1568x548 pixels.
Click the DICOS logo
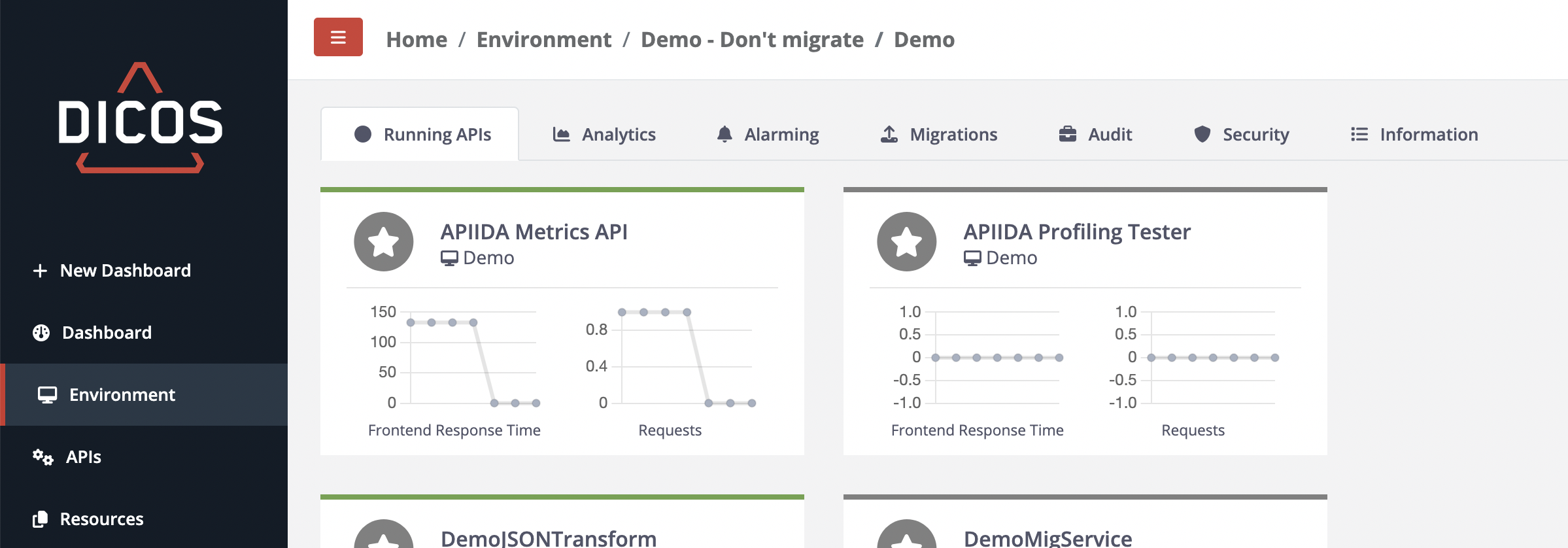pos(141,119)
